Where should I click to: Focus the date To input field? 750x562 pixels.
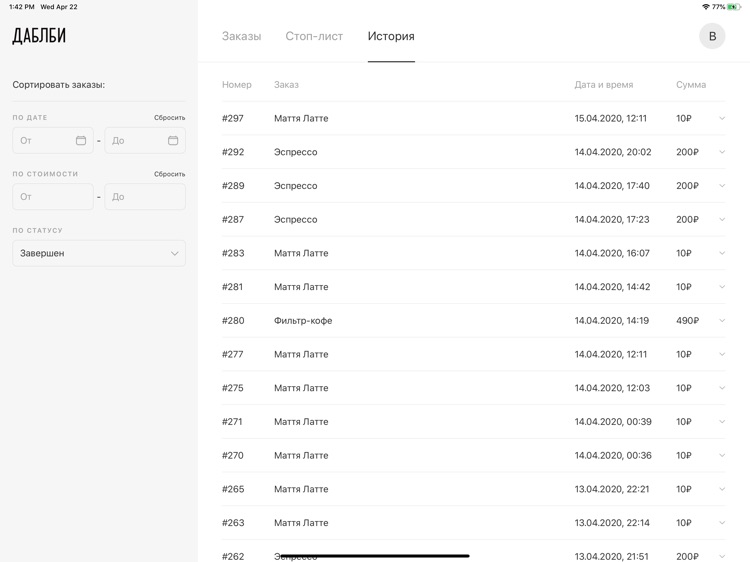pyautogui.click(x=145, y=140)
